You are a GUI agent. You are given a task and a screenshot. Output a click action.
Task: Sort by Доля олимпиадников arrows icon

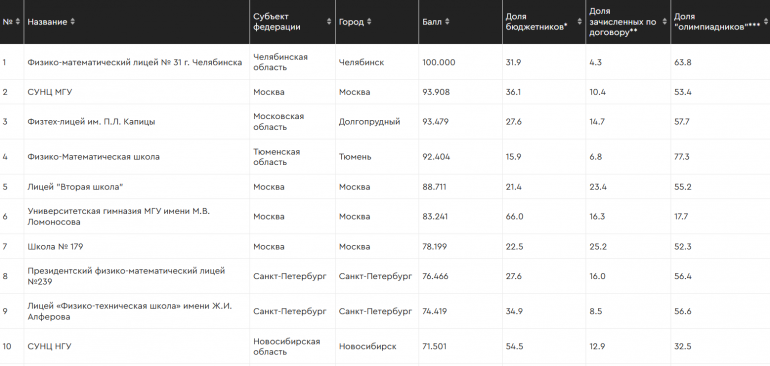[765, 22]
